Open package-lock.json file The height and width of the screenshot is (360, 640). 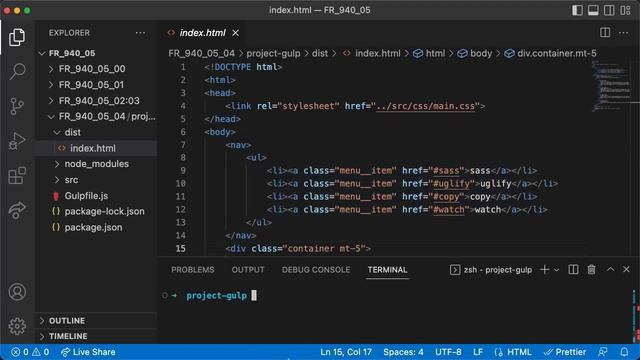coord(96,211)
